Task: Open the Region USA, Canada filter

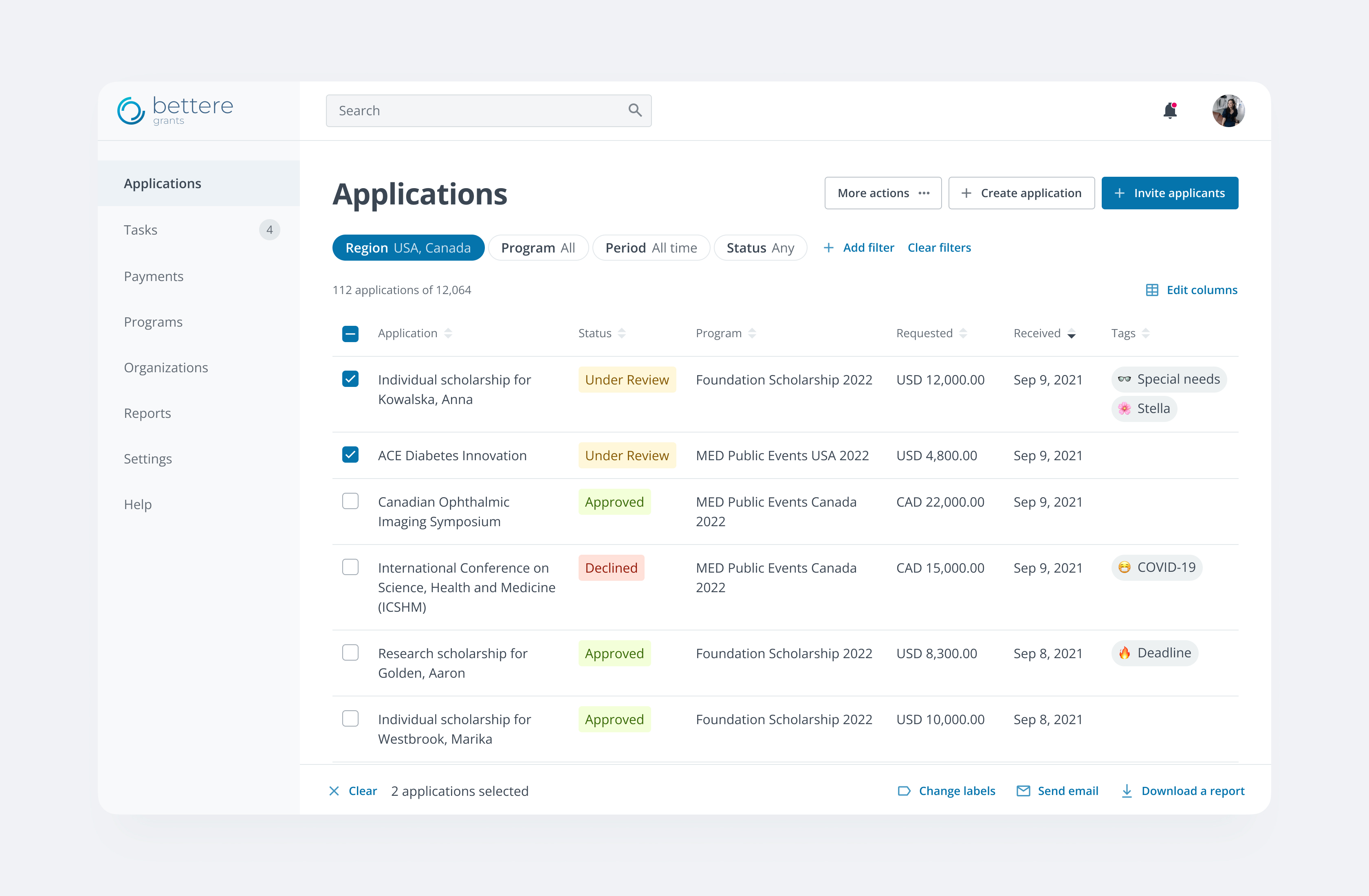Action: point(408,248)
